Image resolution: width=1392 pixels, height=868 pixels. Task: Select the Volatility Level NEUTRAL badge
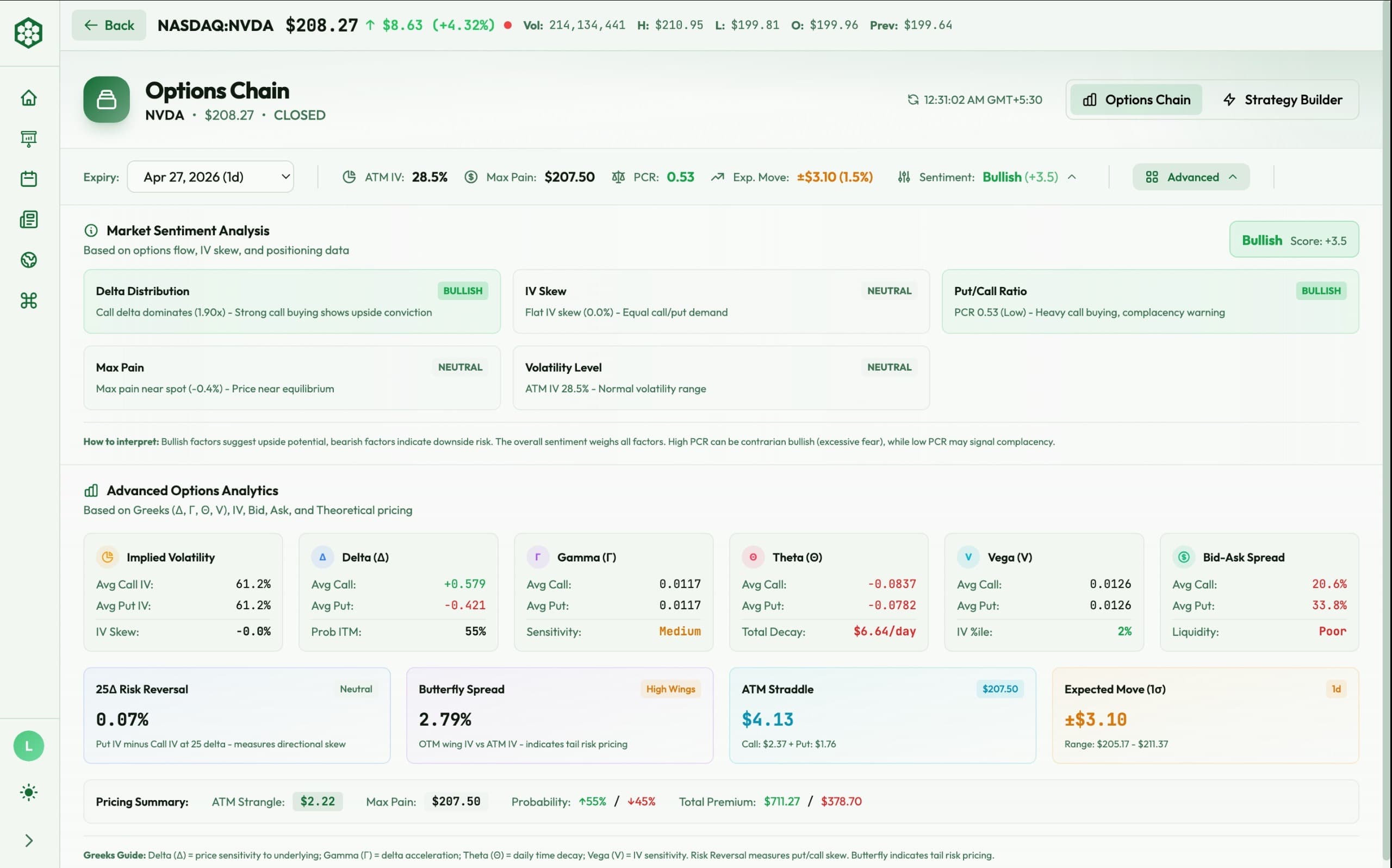889,367
